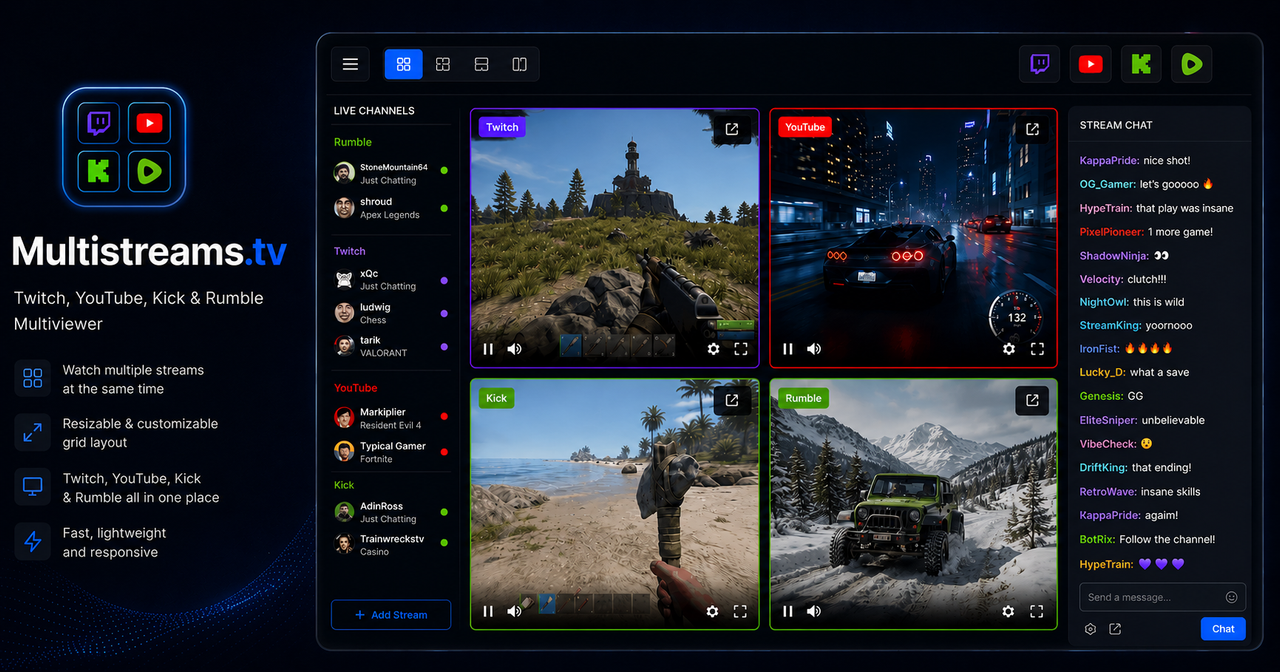Select Trainwreckstv Casino channel
This screenshot has height=672, width=1280.
pyautogui.click(x=391, y=545)
